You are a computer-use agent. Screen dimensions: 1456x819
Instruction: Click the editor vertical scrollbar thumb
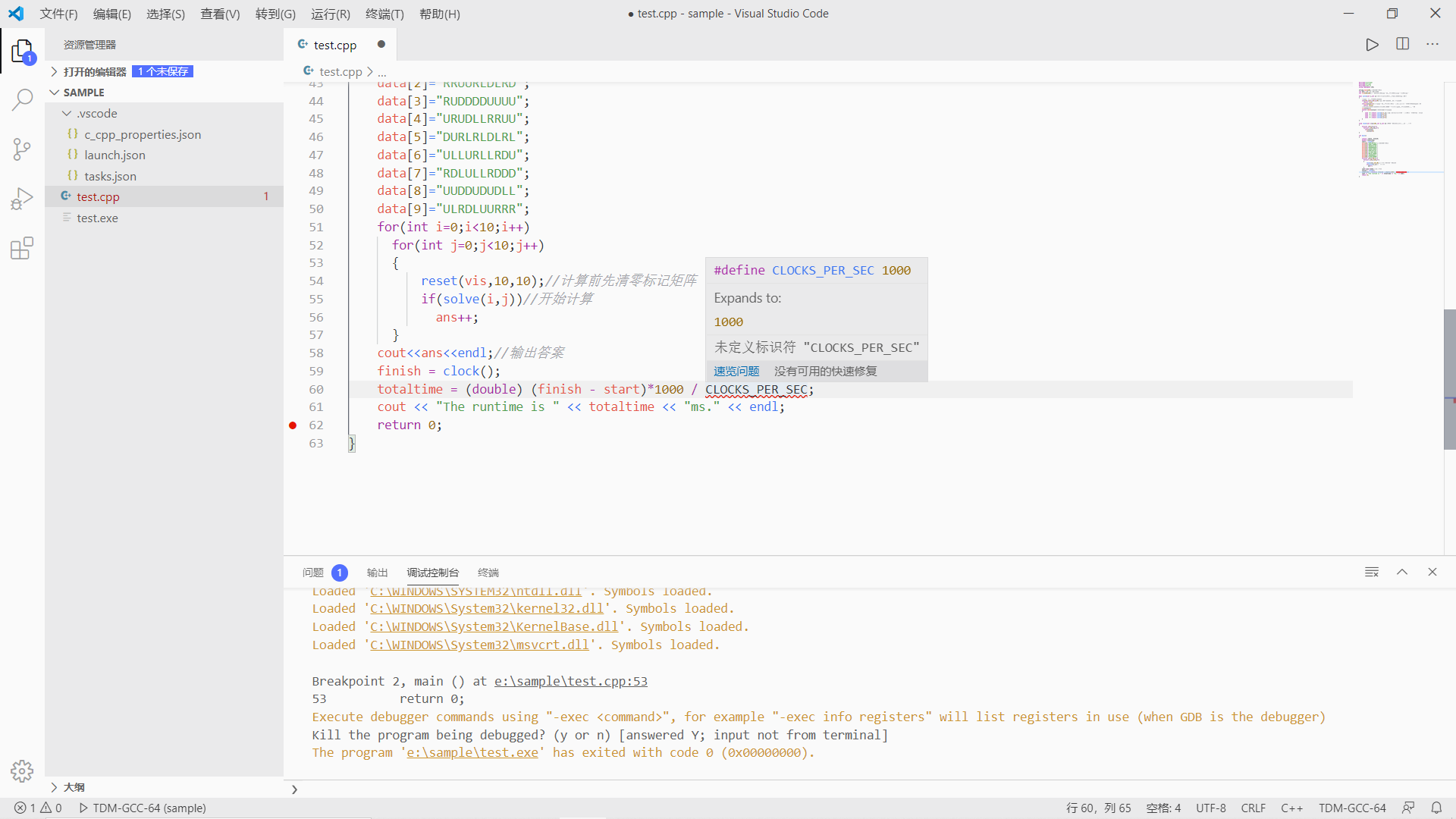tap(1449, 379)
